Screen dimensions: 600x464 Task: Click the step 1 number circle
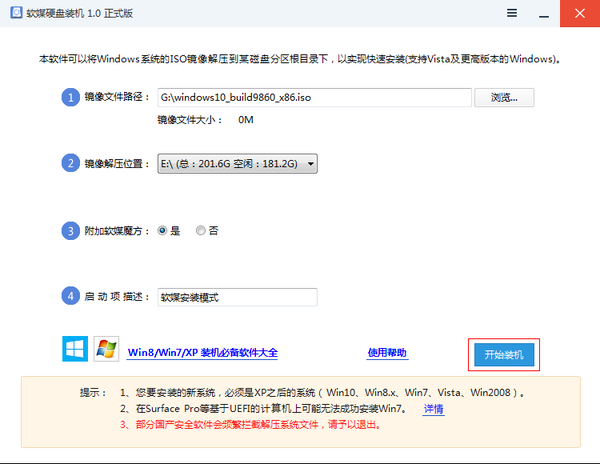[x=70, y=97]
